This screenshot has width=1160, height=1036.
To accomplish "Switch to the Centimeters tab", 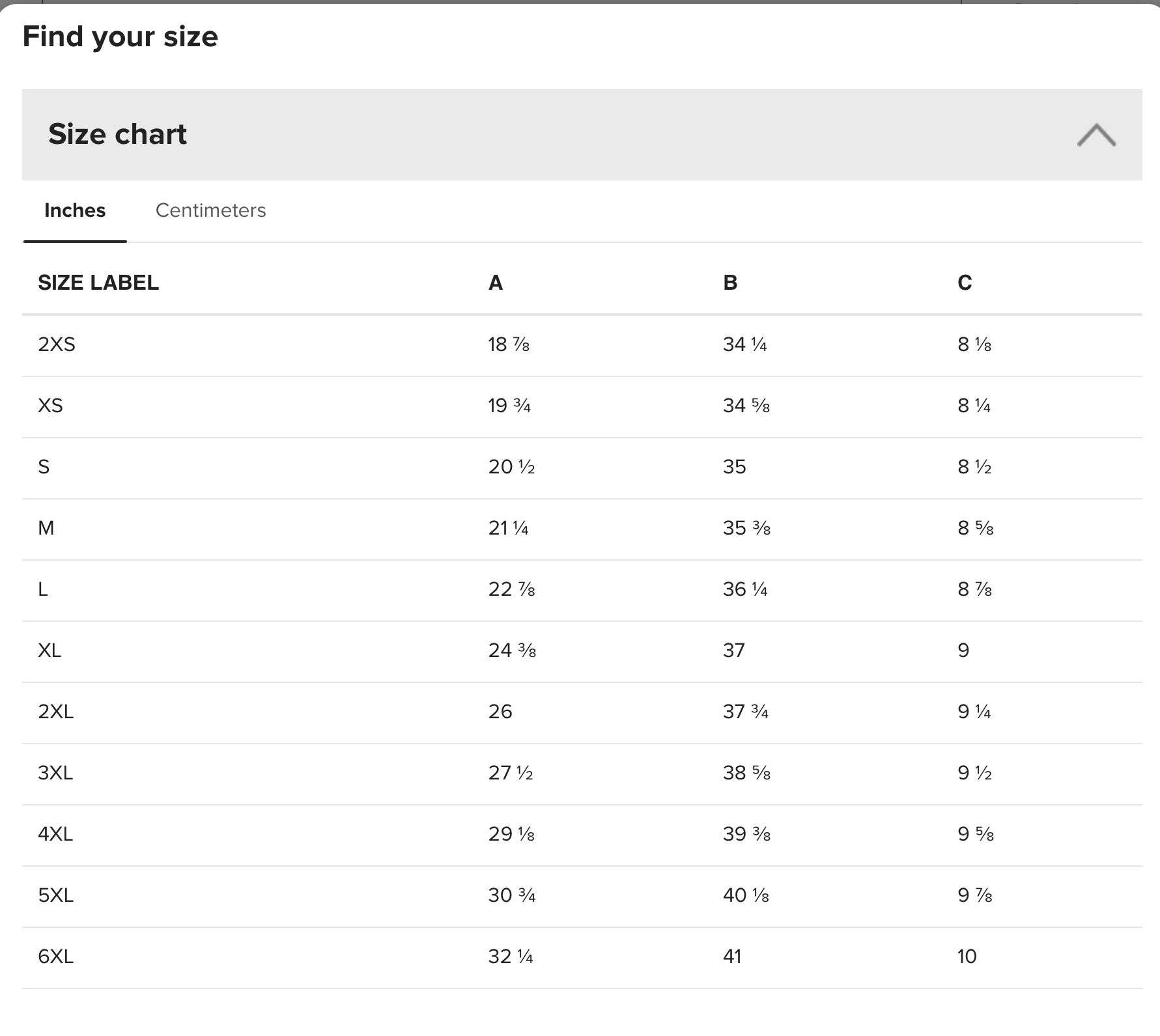I will (x=210, y=210).
